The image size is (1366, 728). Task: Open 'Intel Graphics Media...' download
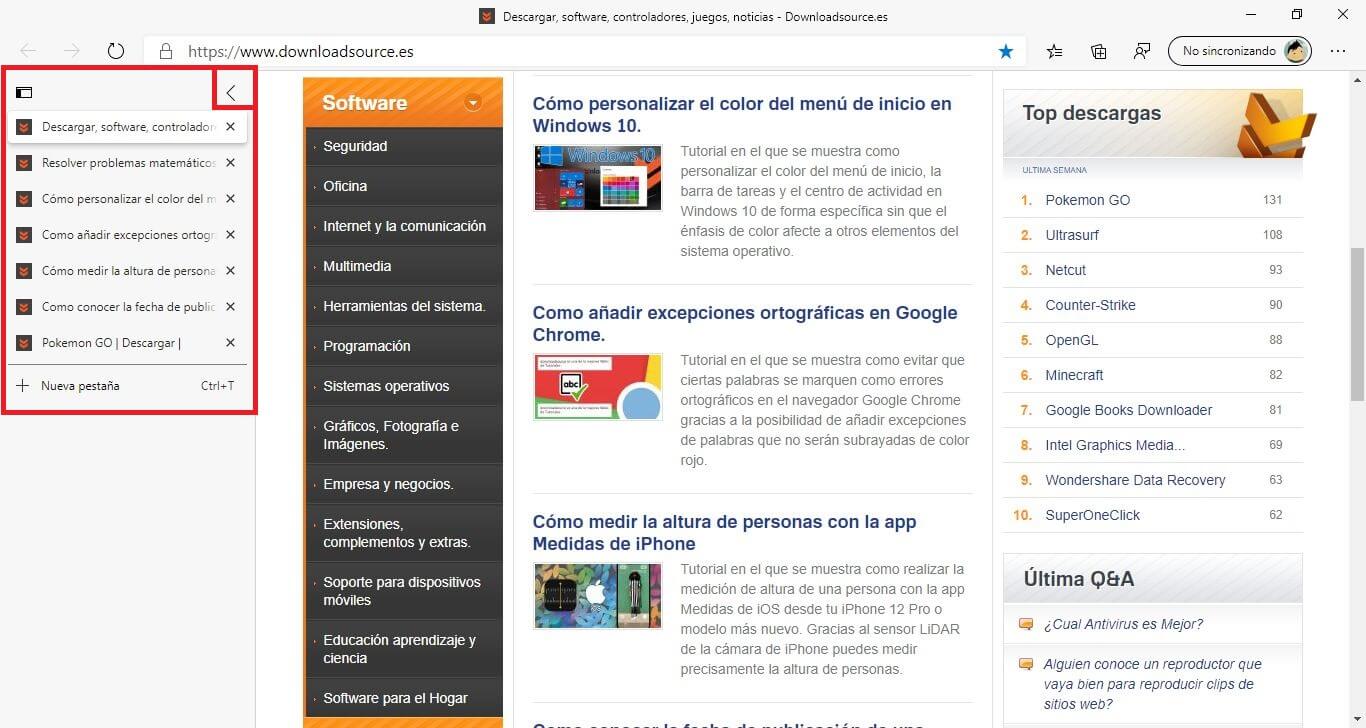1115,445
